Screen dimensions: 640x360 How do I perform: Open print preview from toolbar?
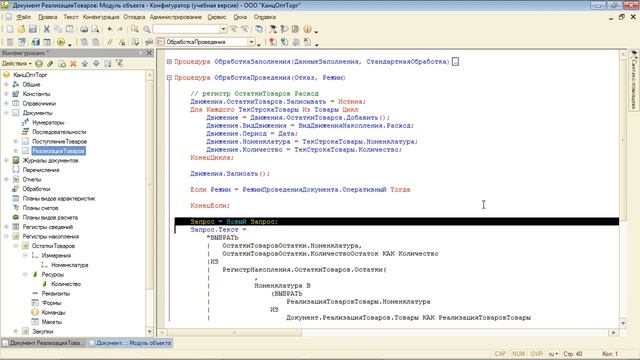point(95,29)
